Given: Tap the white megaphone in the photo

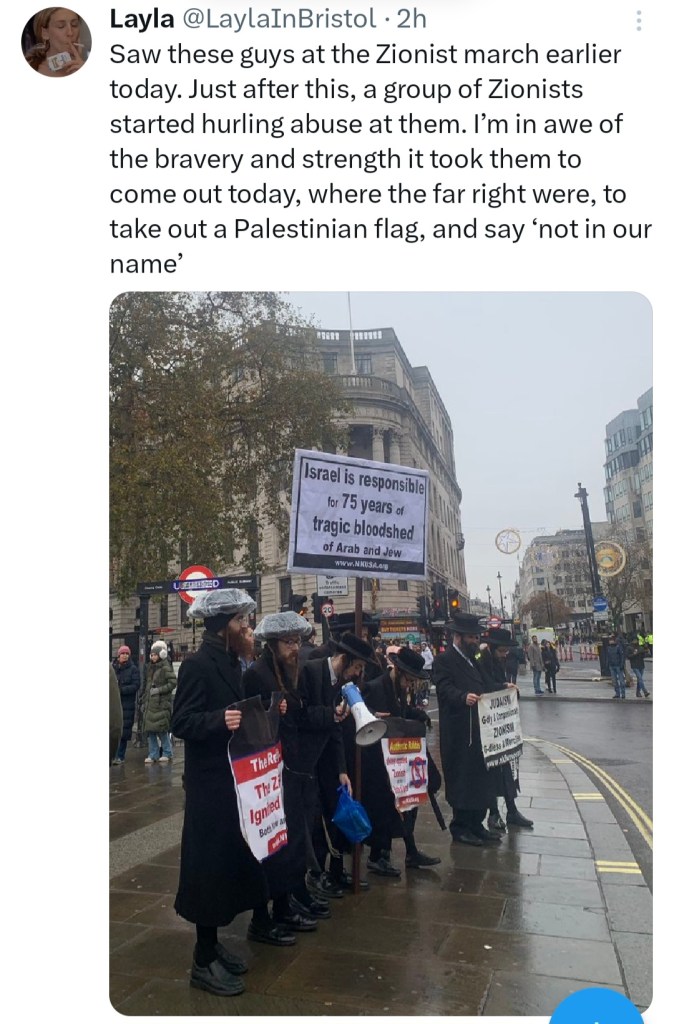Looking at the screenshot, I should click(x=363, y=713).
